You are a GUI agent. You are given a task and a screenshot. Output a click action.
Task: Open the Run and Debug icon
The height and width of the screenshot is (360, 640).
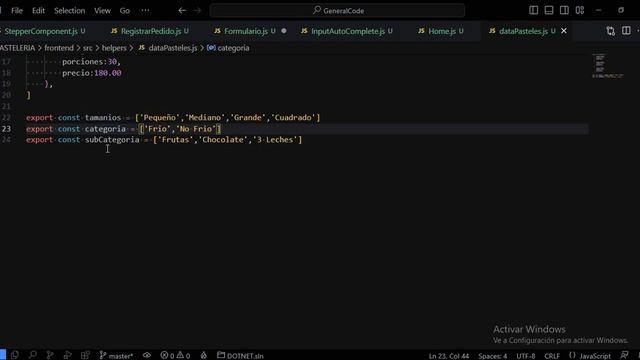[x=67, y=355]
